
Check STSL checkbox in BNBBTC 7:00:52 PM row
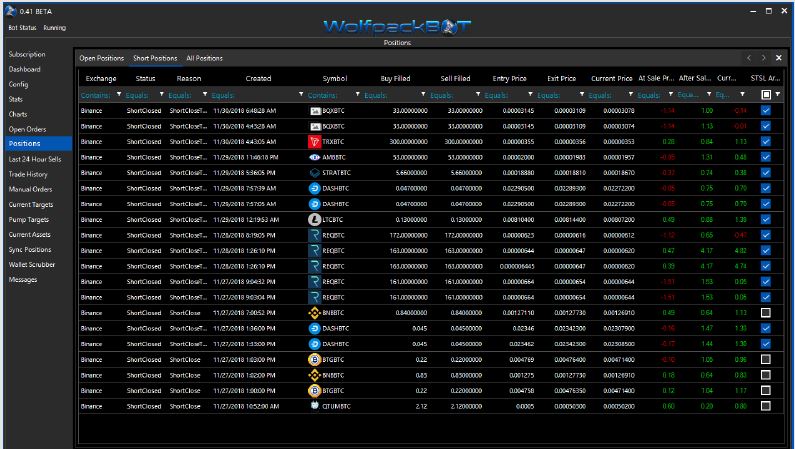pos(766,313)
